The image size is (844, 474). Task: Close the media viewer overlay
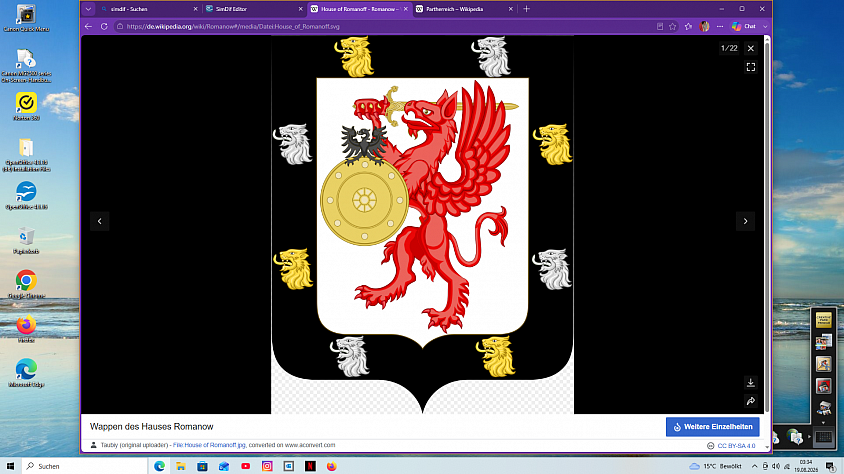coord(750,48)
